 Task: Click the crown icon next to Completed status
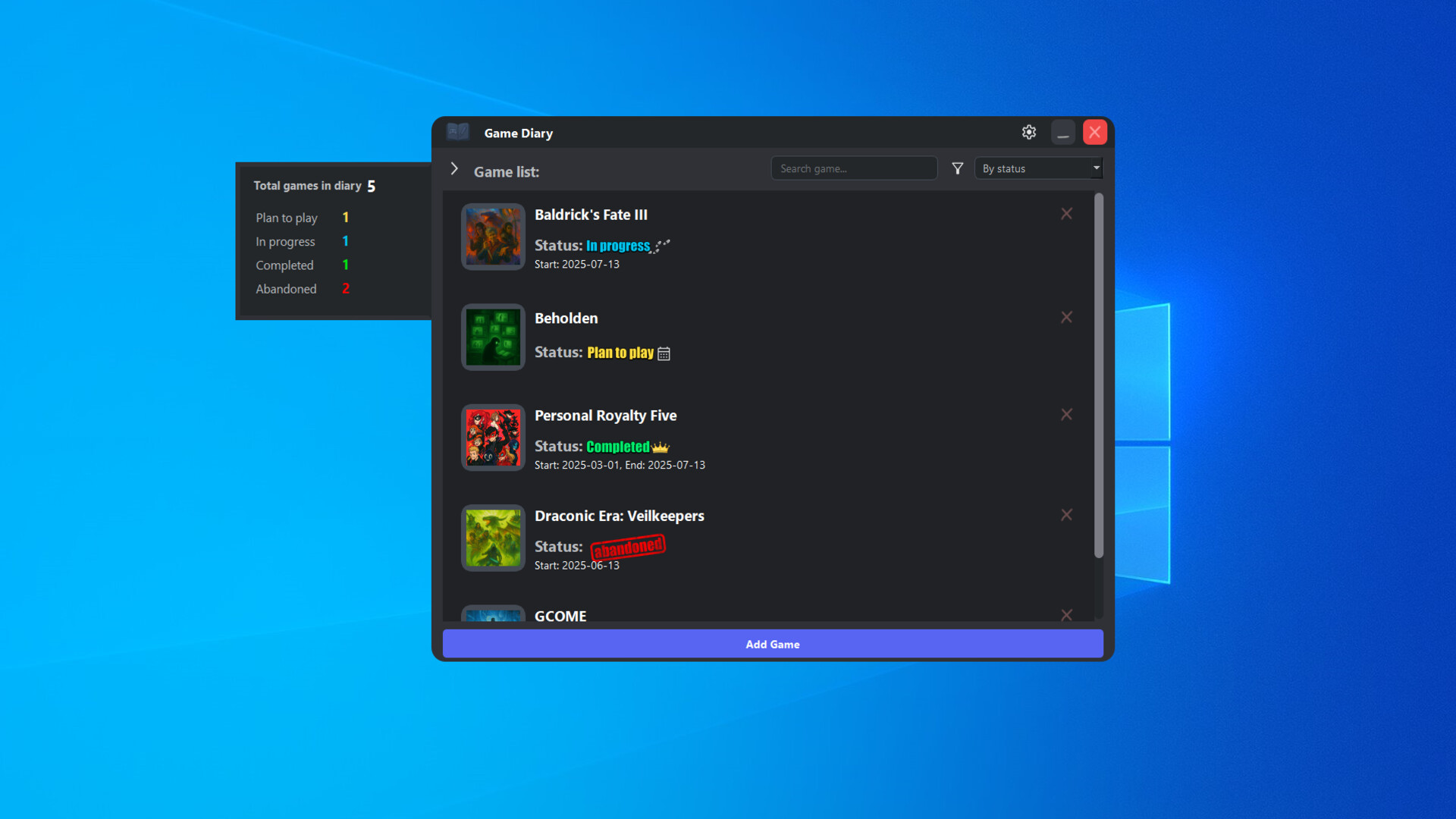(x=659, y=447)
